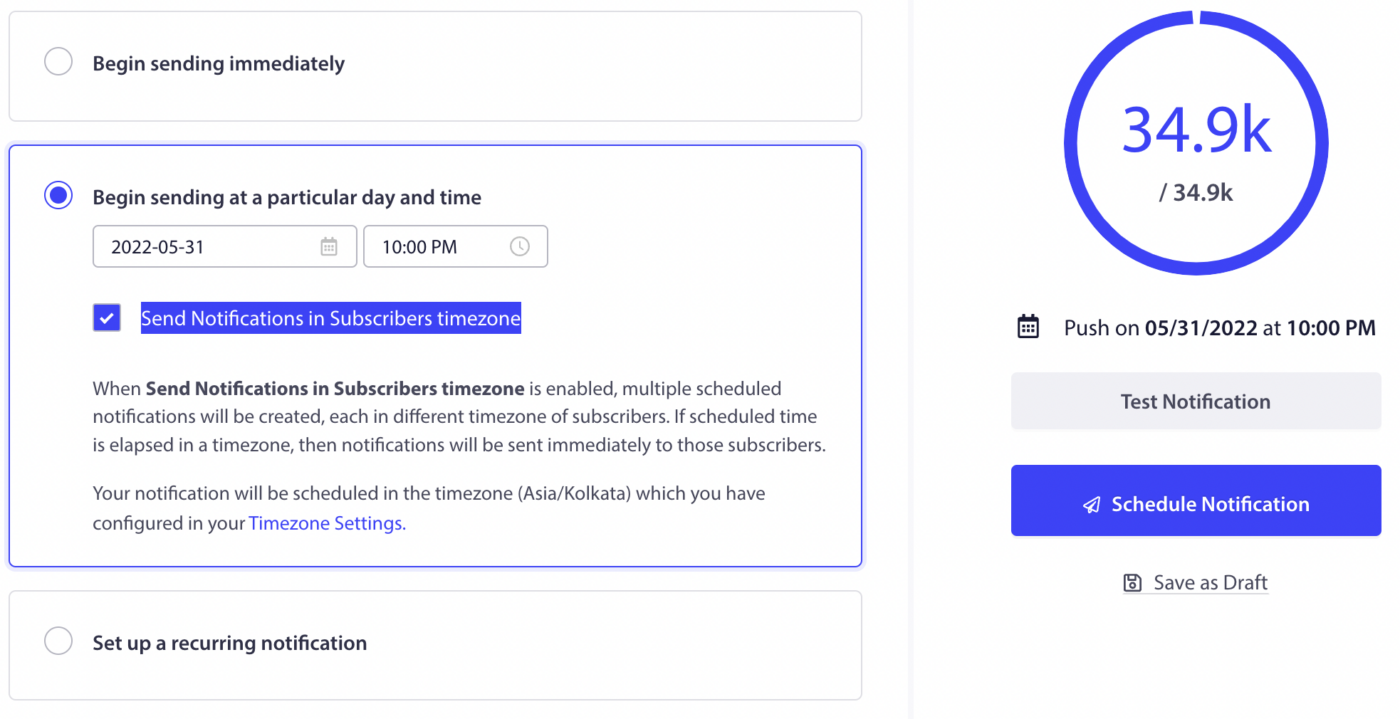Click the time field showing 10:00 PM
Screen dimensions: 1400x719
(455, 247)
